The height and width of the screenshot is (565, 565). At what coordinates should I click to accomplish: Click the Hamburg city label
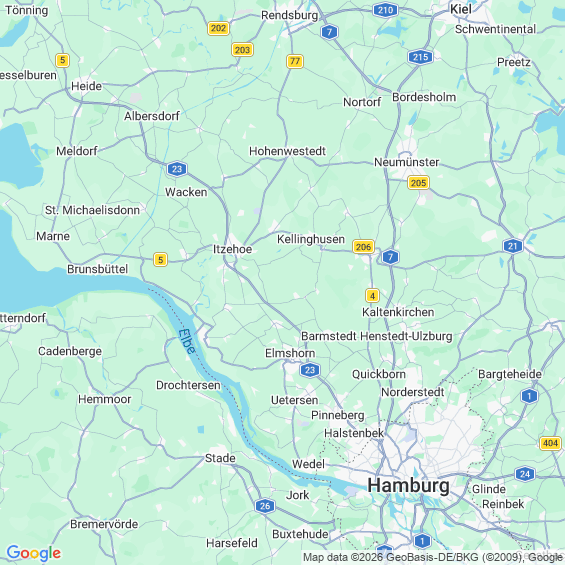409,485
